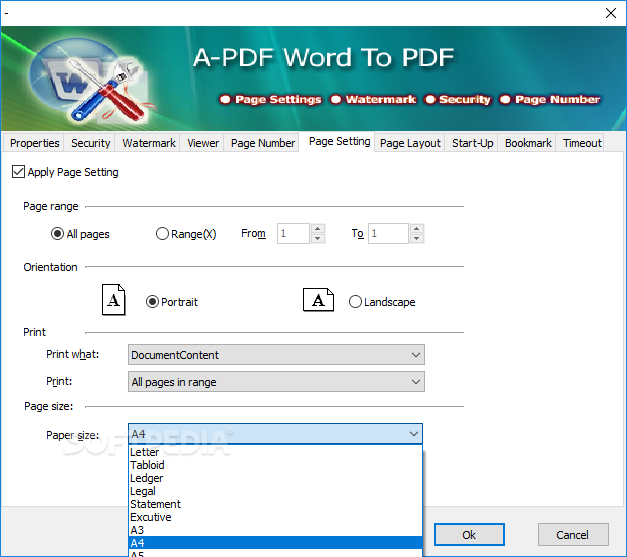Increase the To page value
Screen dimensions: 627x557
pos(417,229)
